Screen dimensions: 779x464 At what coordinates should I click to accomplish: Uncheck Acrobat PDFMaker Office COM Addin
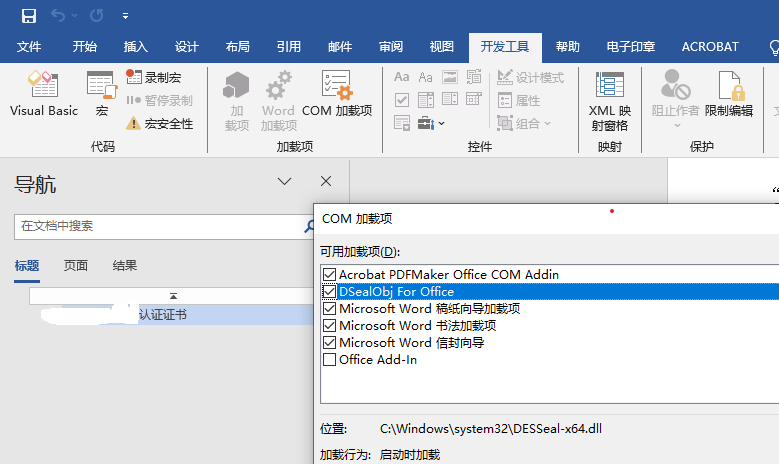[x=329, y=274]
